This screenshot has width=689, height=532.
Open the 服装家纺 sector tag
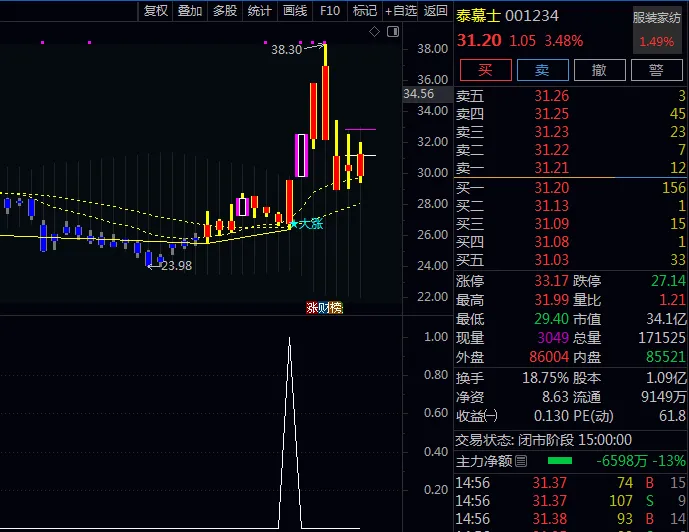pos(657,18)
